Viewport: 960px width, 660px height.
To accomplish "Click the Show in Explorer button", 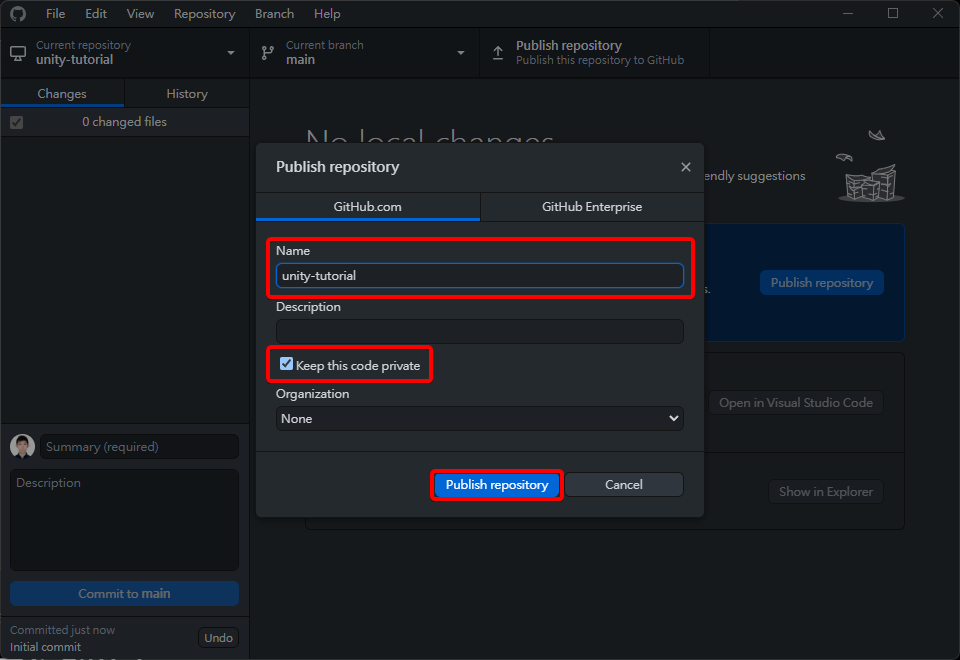I will coord(826,492).
